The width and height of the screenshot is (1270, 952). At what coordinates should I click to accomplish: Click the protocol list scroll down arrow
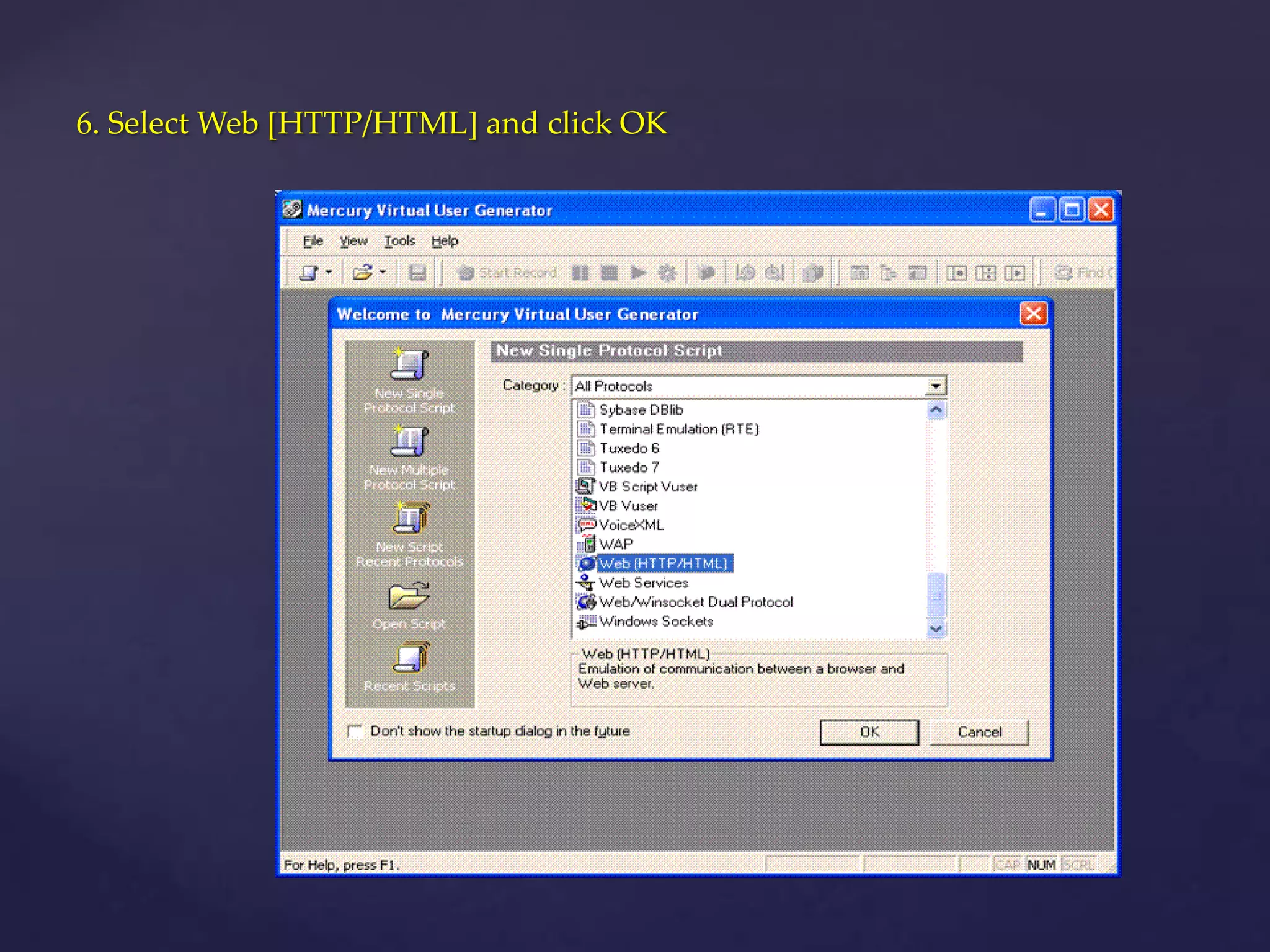(936, 628)
